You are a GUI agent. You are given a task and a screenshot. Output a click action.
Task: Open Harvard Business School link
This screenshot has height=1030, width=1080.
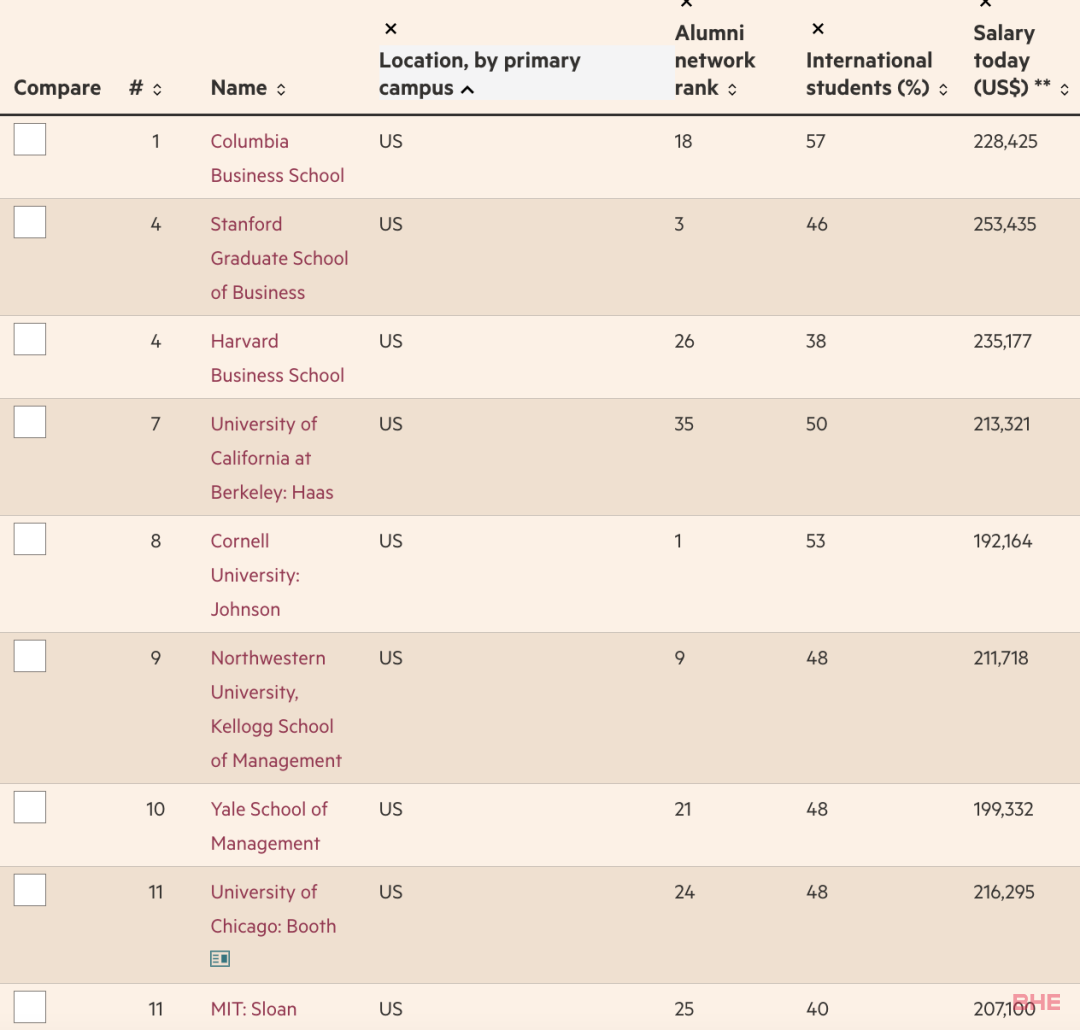click(x=278, y=358)
